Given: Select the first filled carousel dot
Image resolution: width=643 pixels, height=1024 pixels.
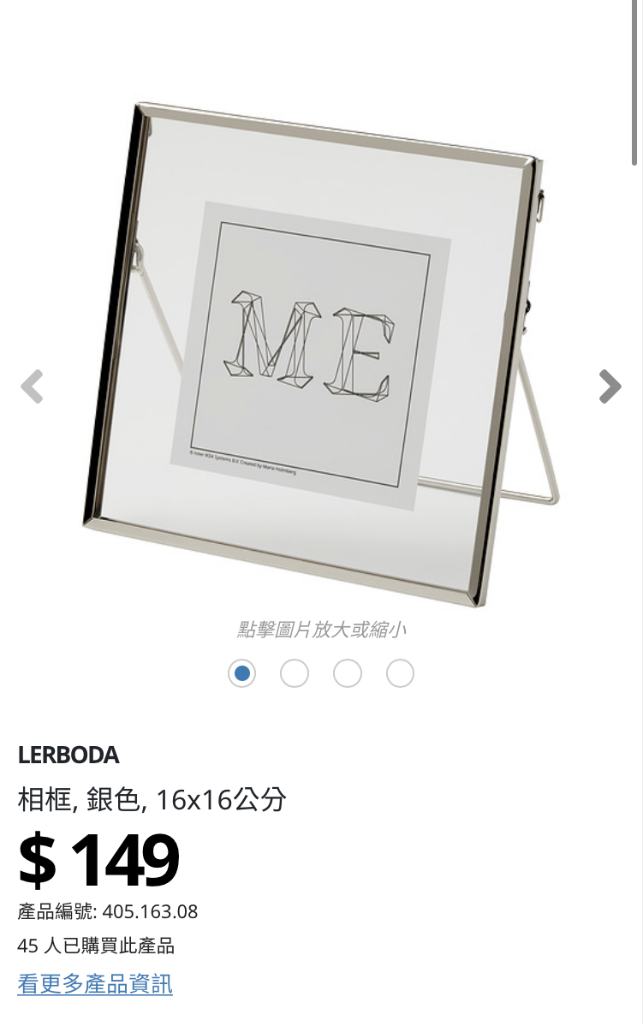Looking at the screenshot, I should pyautogui.click(x=242, y=673).
